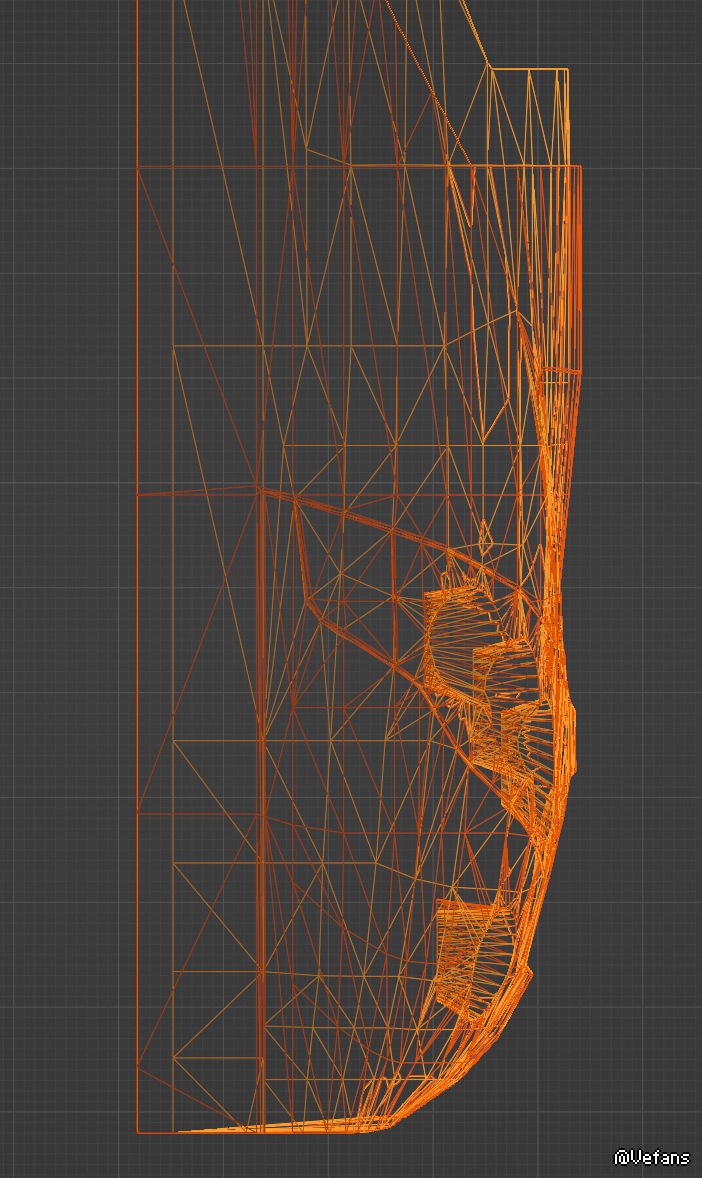Select the orange wireframe mesh object
Viewport: 702px width, 1178px height.
pos(359,566)
